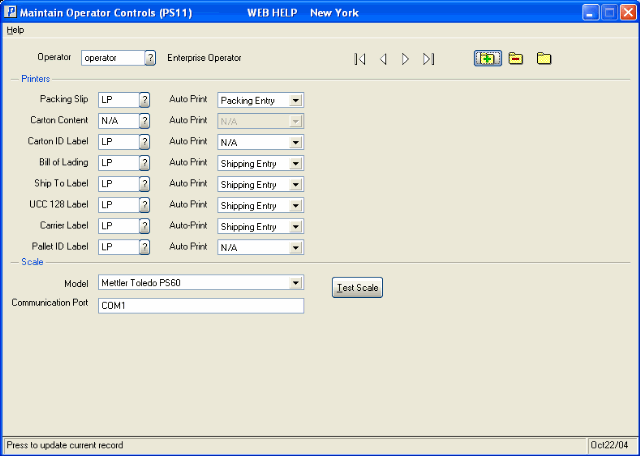Click the plain yellow folder icon
The width and height of the screenshot is (640, 456).
click(544, 58)
